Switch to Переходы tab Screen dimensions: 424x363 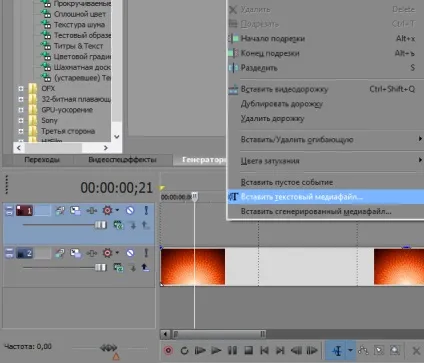point(42,160)
